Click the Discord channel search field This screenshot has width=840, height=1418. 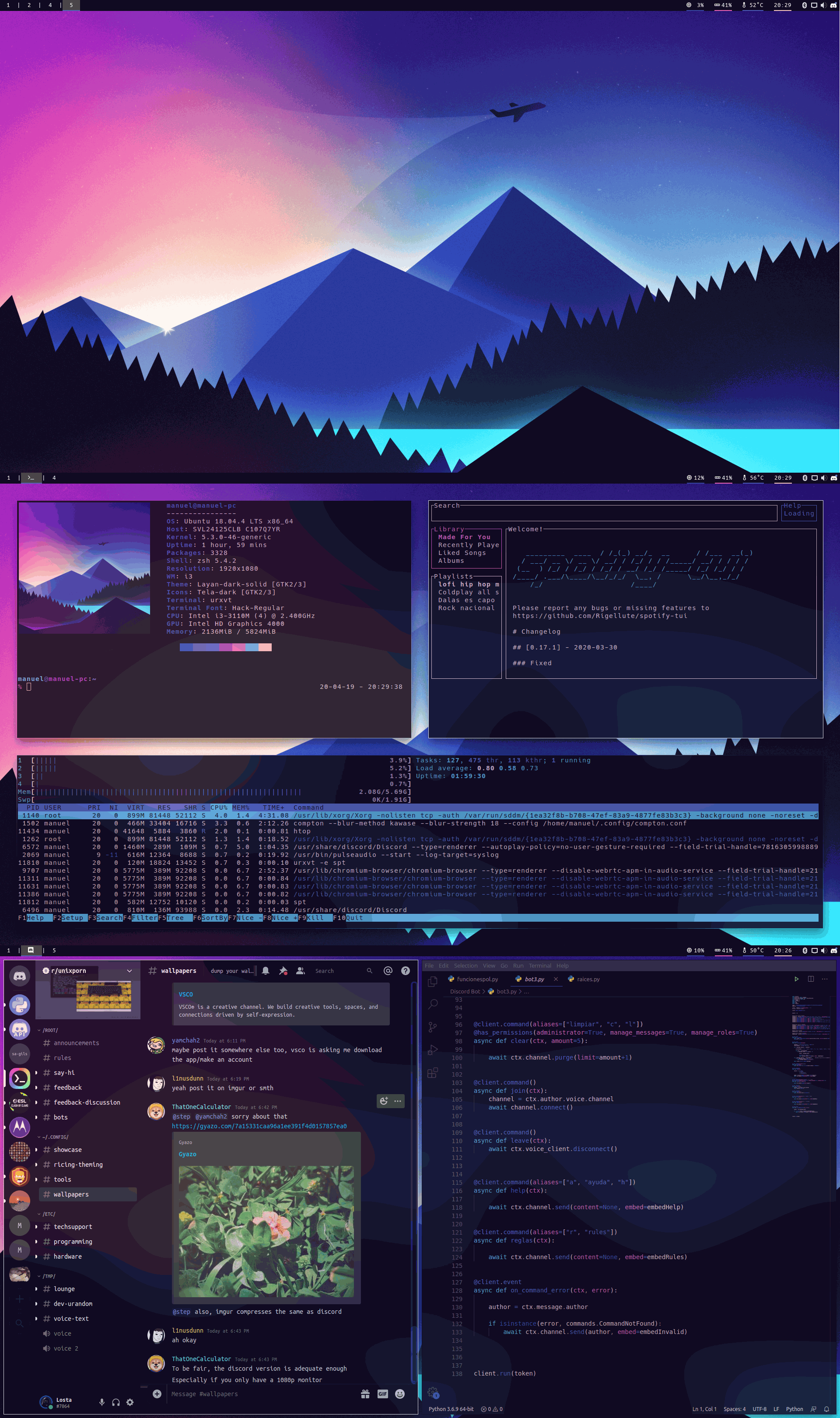tap(343, 971)
